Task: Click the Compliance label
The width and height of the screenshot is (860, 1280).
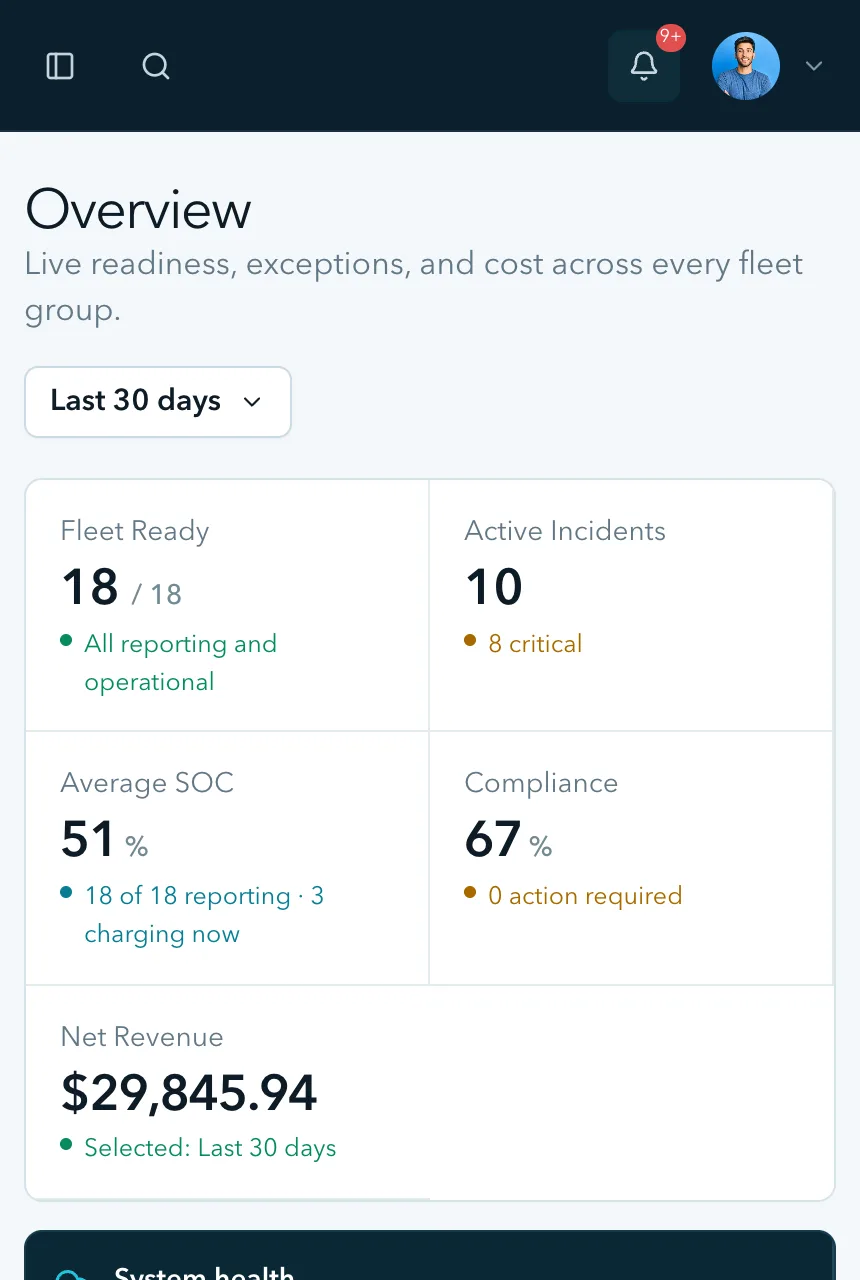Action: pyautogui.click(x=541, y=783)
